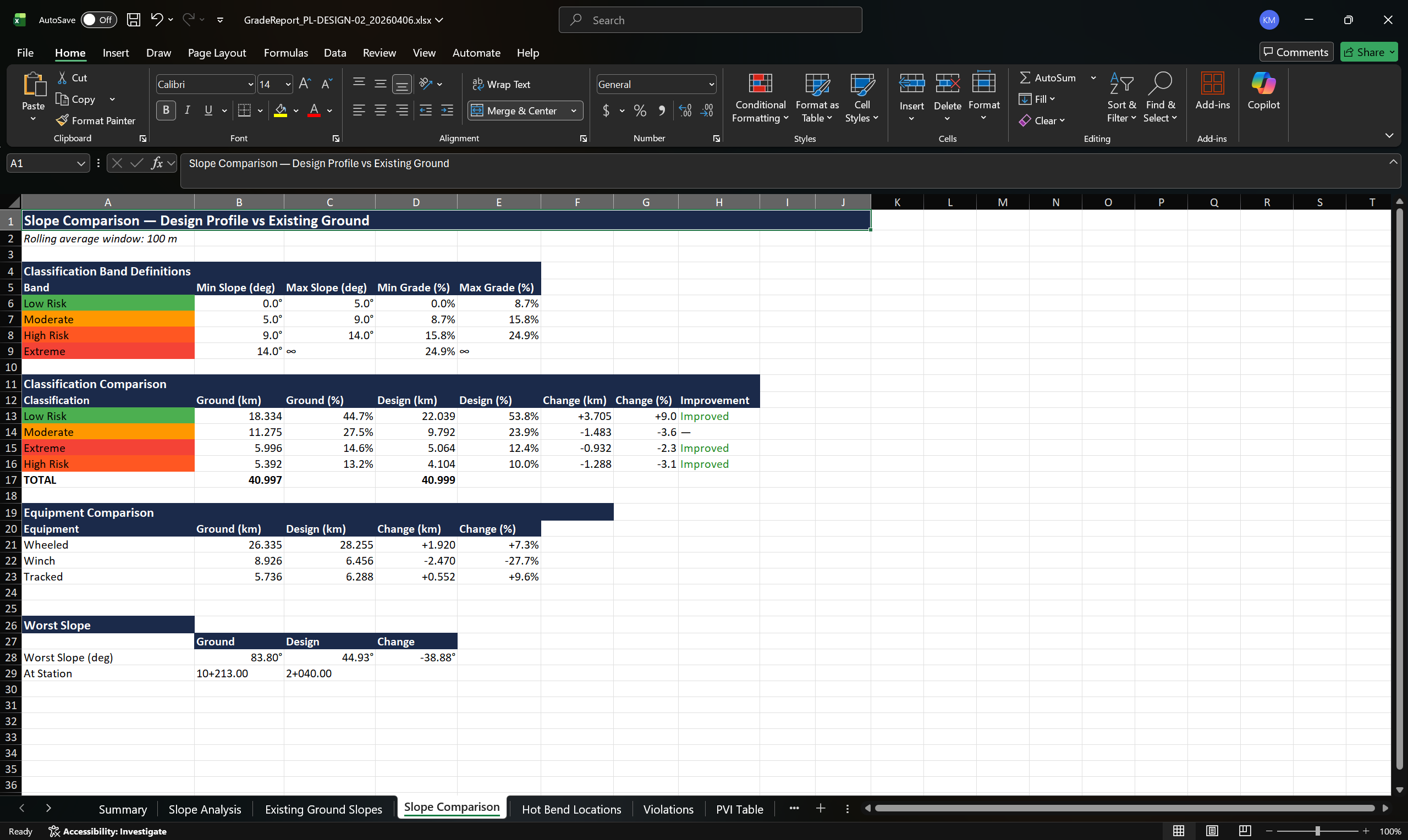Toggle AutoSave off switch
The width and height of the screenshot is (1408, 840).
tap(98, 19)
